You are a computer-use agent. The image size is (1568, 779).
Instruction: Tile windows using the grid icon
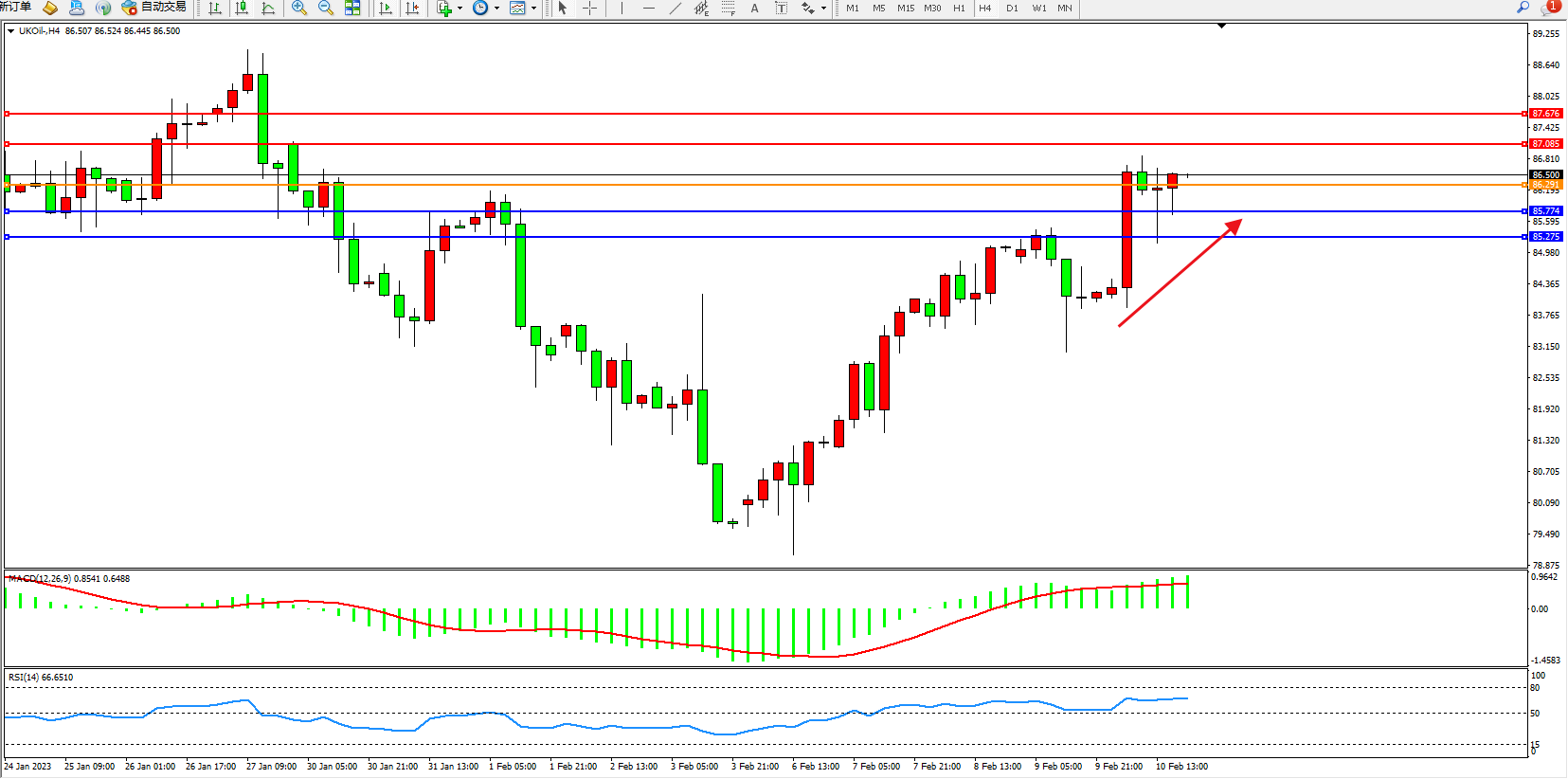[352, 8]
